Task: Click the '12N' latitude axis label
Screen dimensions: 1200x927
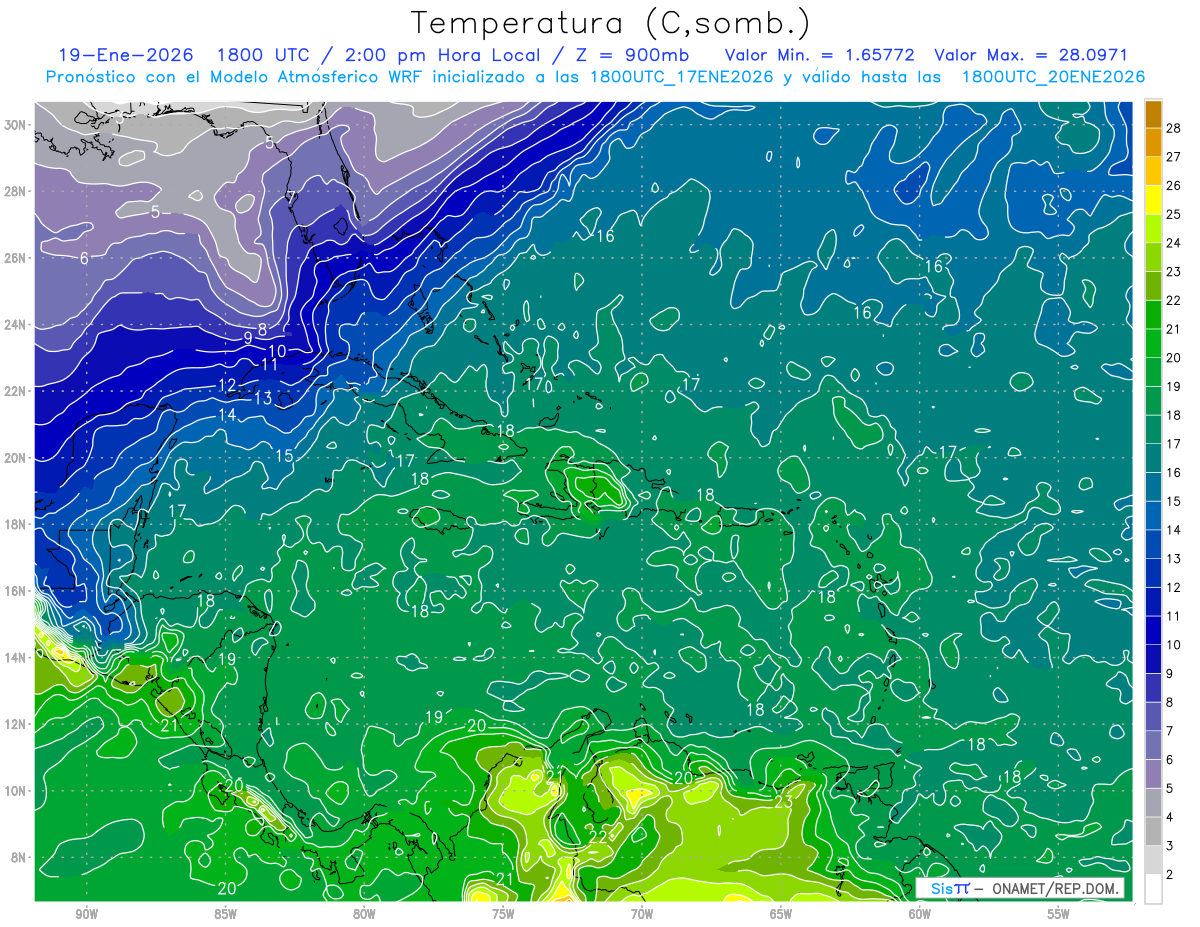Action: 16,724
